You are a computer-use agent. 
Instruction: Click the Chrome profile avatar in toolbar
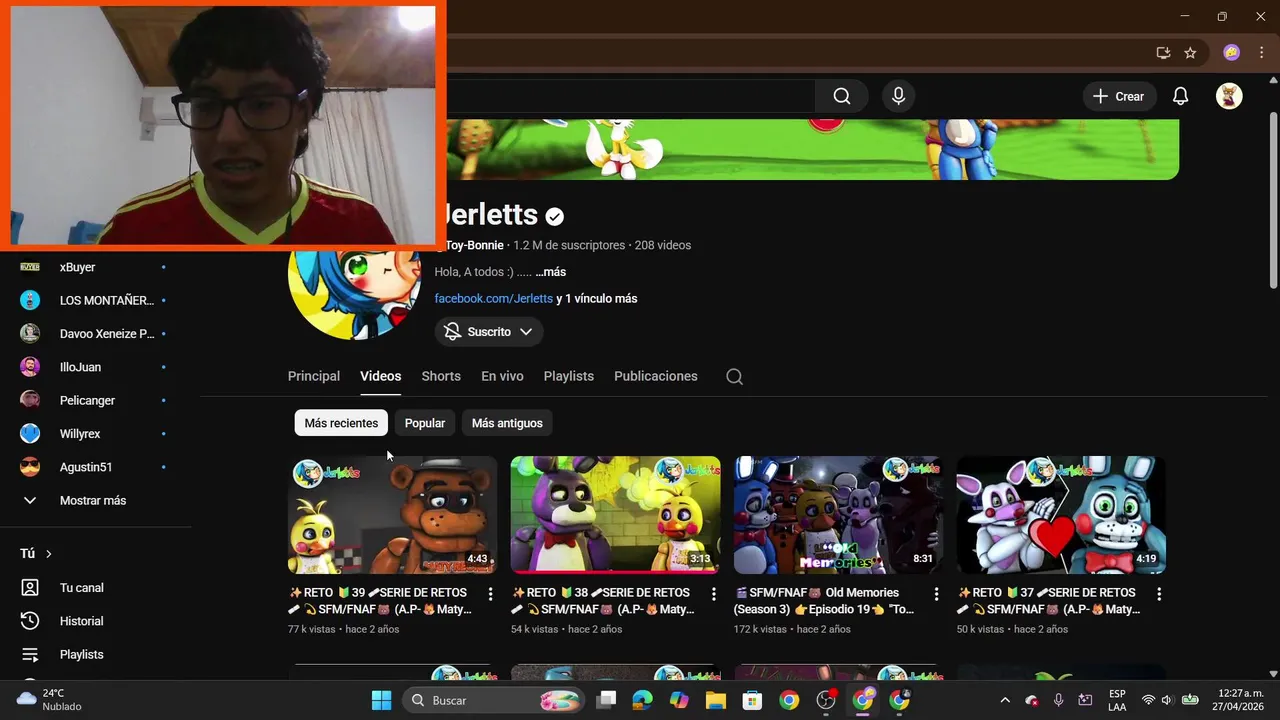1232,53
